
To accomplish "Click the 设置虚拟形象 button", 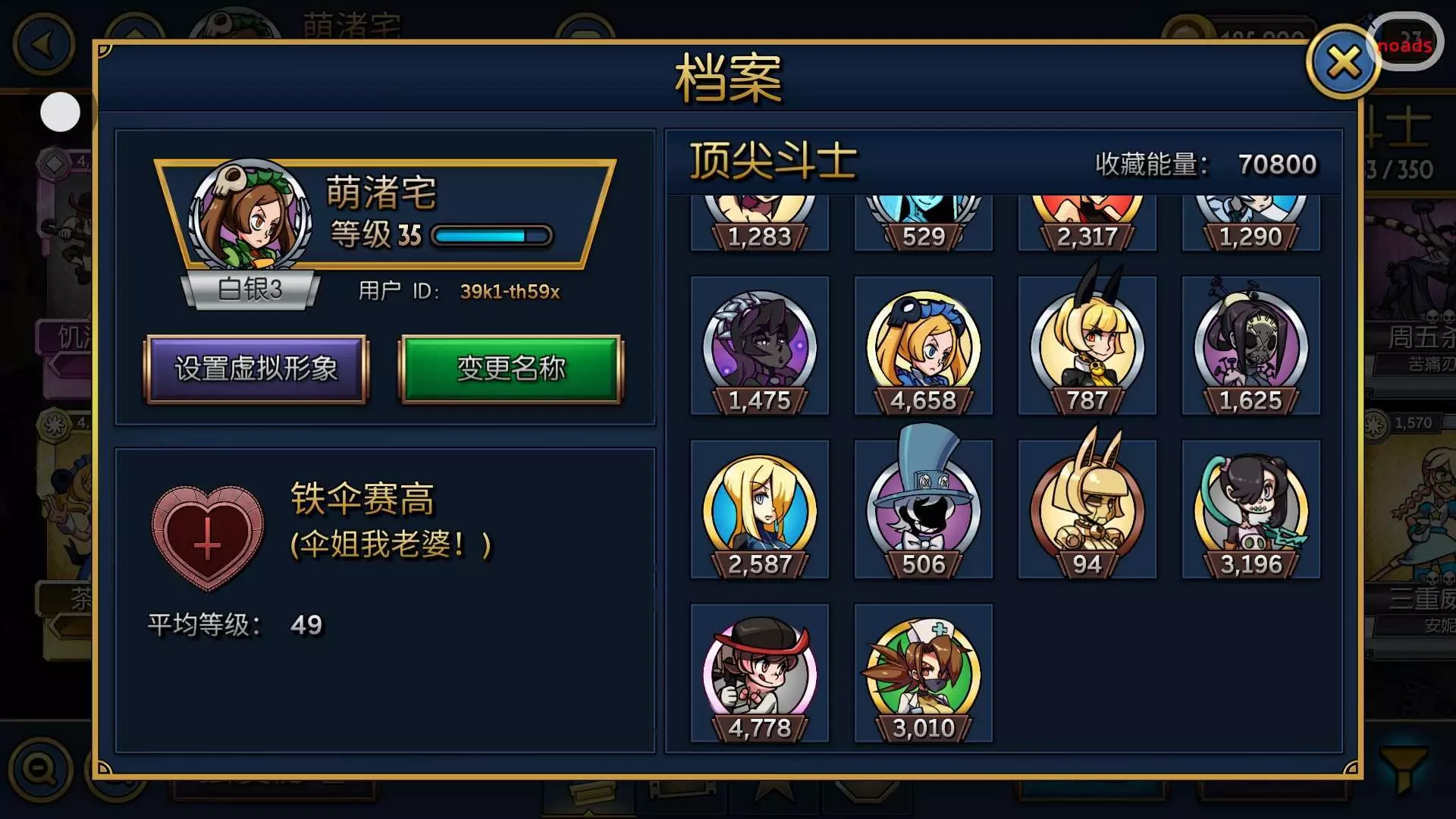I will (256, 369).
